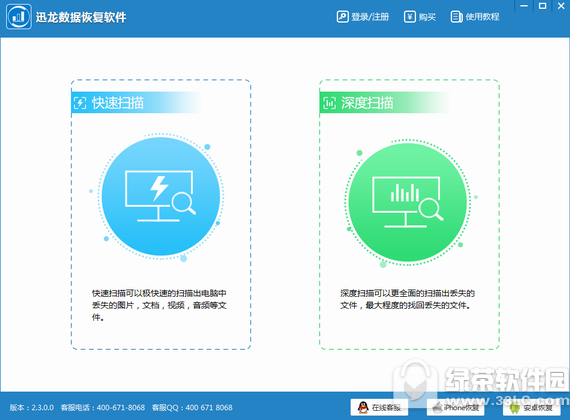Click the lightning icon beside 快速扫描
The width and height of the screenshot is (570, 420).
[x=80, y=103]
